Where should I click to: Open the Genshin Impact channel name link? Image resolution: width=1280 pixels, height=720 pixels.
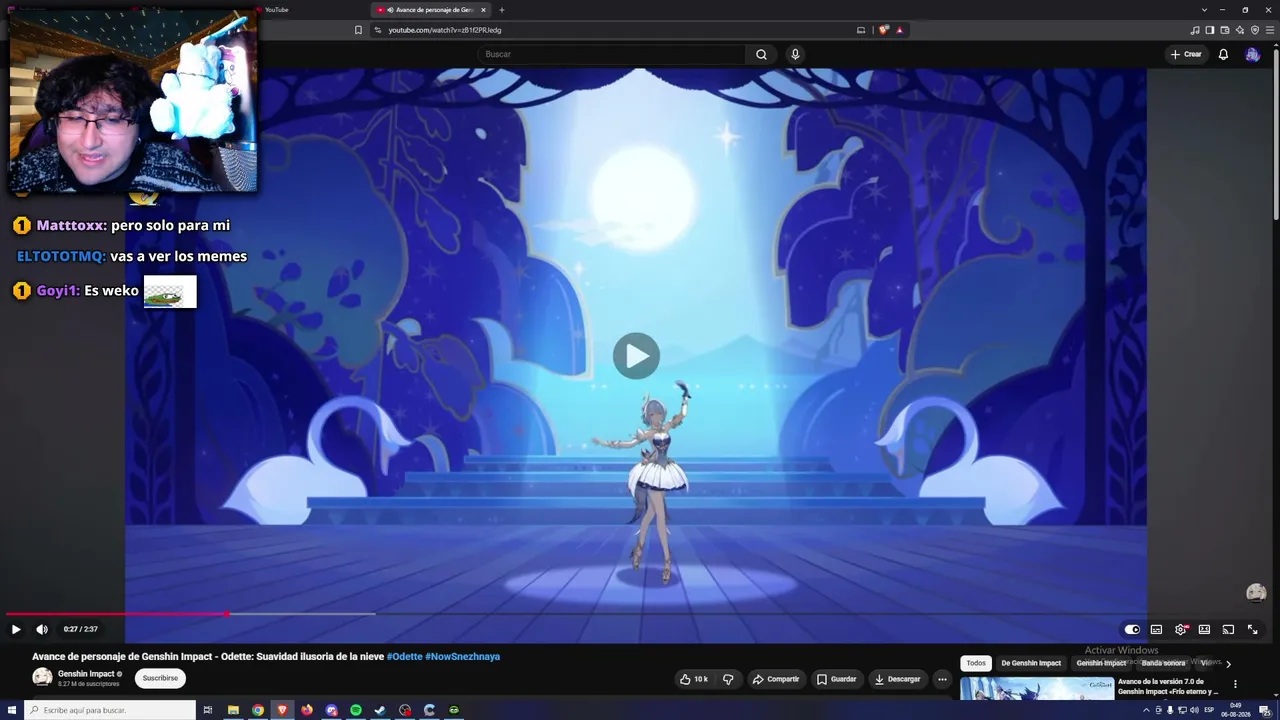[x=86, y=674]
